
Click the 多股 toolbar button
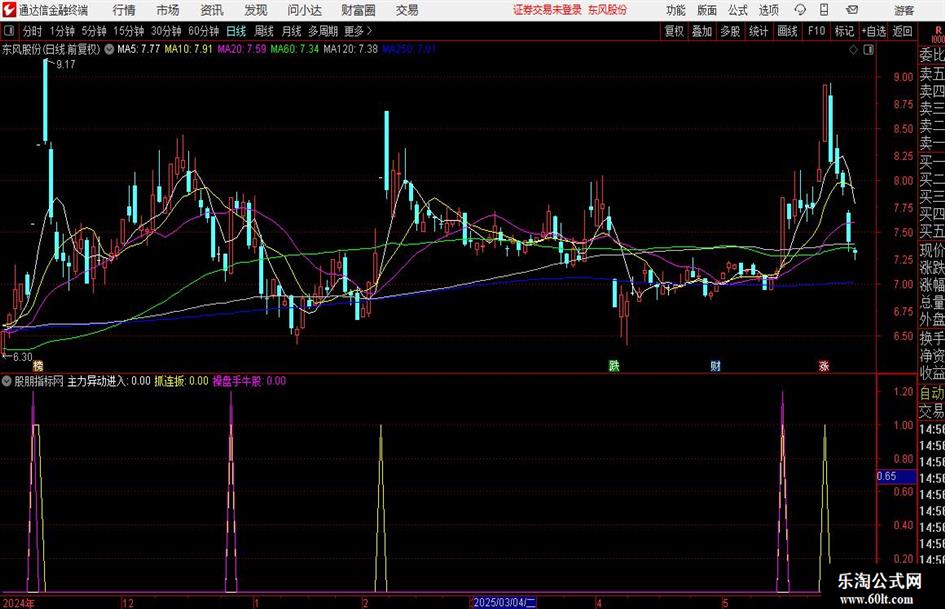tap(730, 31)
